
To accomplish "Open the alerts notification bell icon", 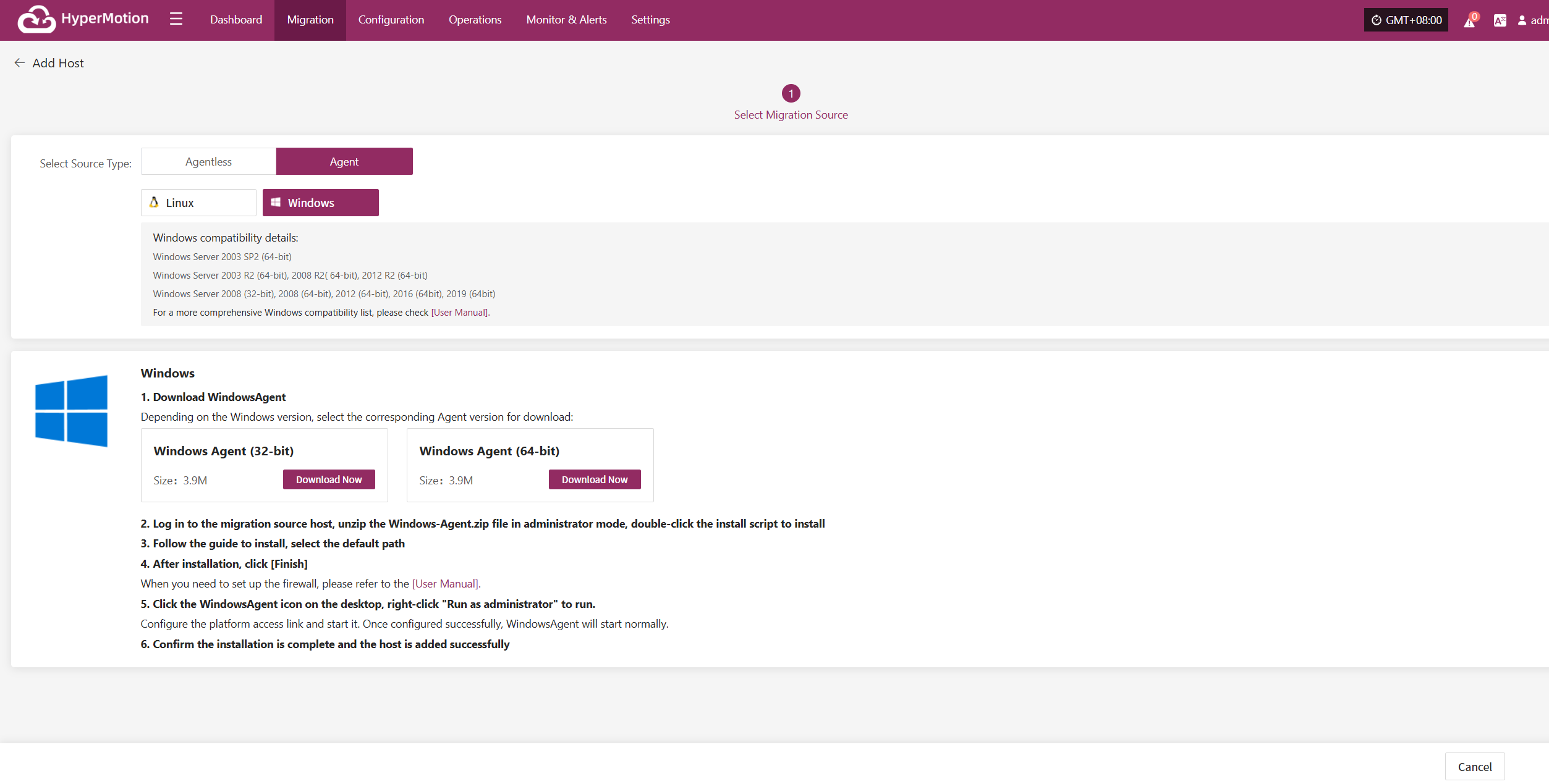I will pos(1470,20).
